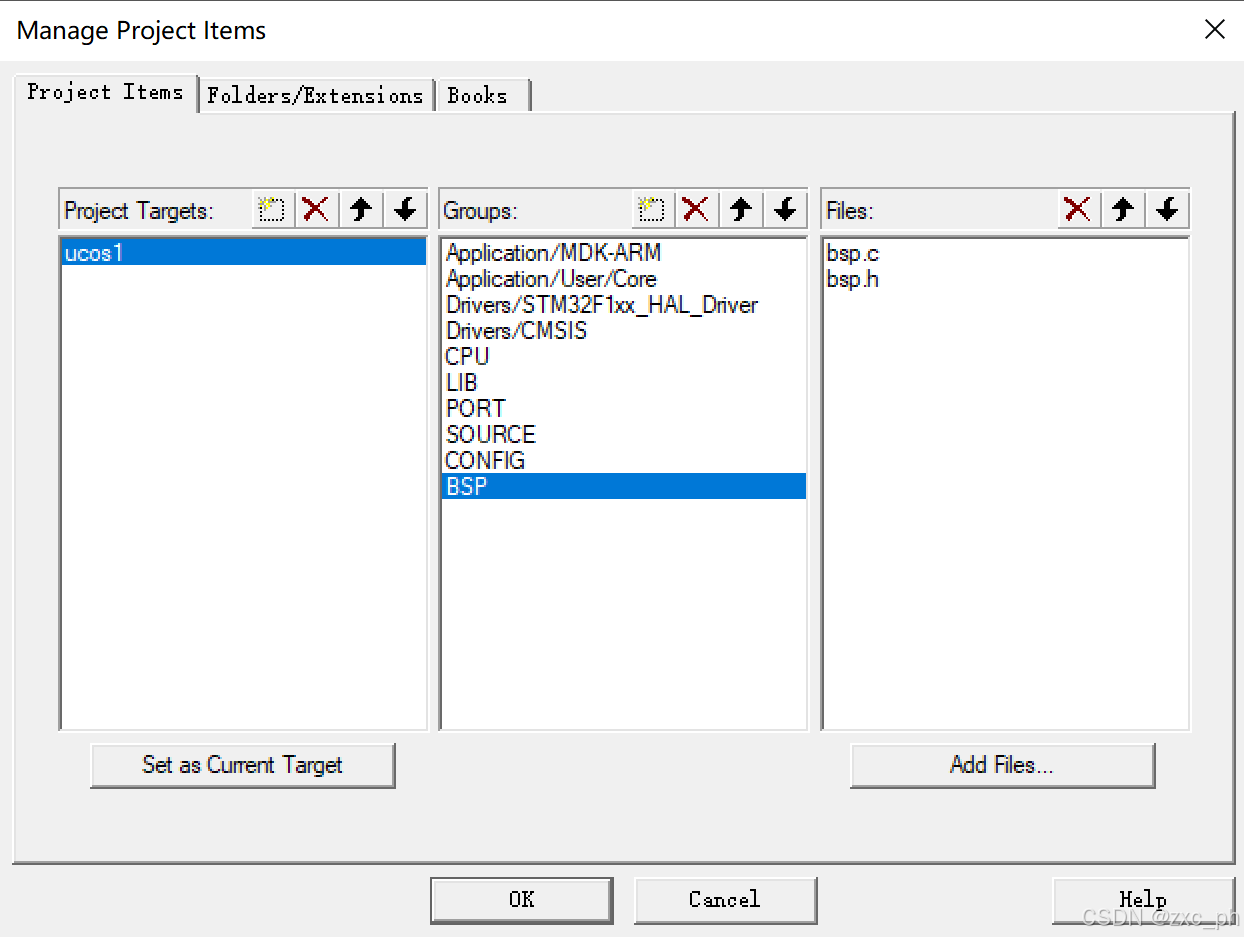Move selected group down
This screenshot has height=937, width=1244.
tap(785, 210)
